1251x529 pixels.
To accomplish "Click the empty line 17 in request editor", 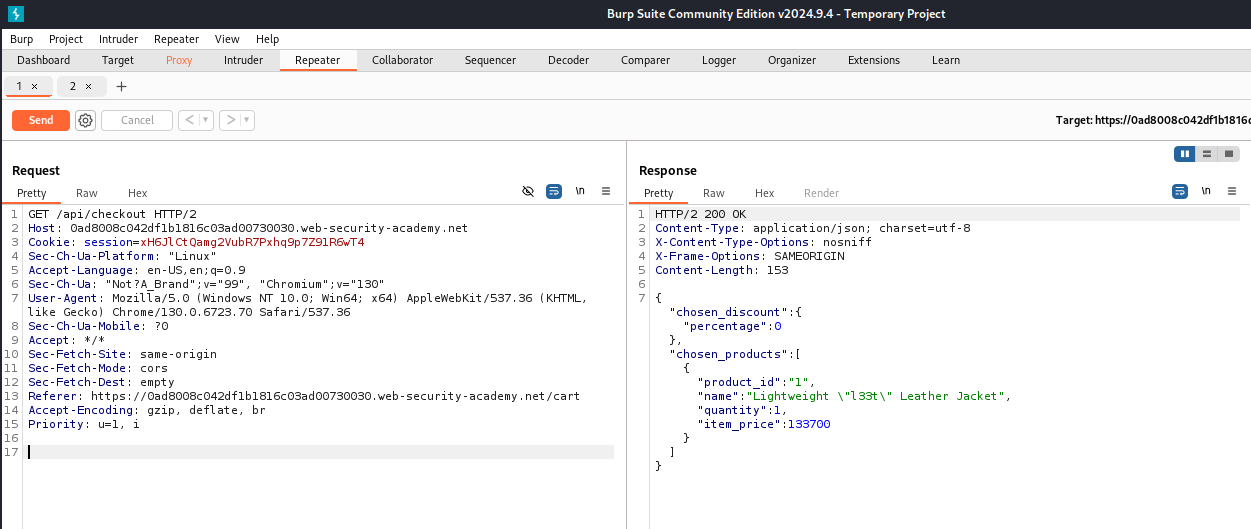I will point(321,452).
